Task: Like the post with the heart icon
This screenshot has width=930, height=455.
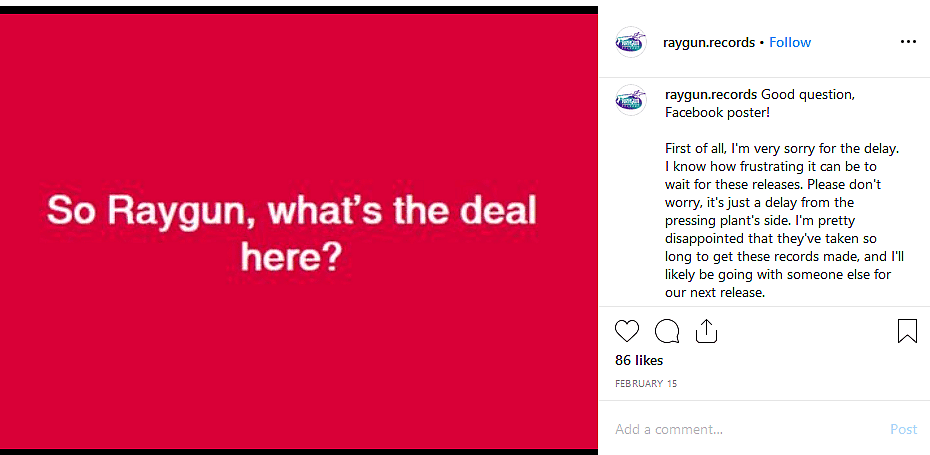Action: coord(627,331)
